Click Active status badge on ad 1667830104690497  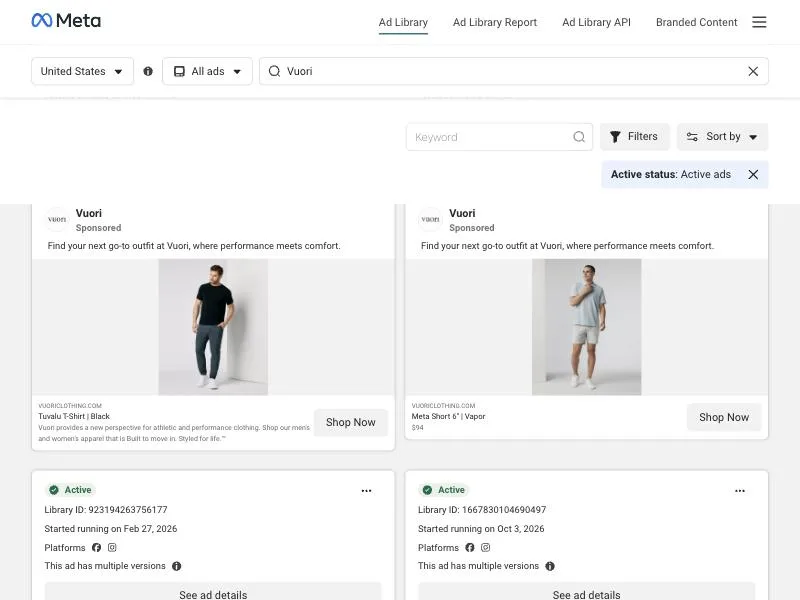tap(444, 490)
